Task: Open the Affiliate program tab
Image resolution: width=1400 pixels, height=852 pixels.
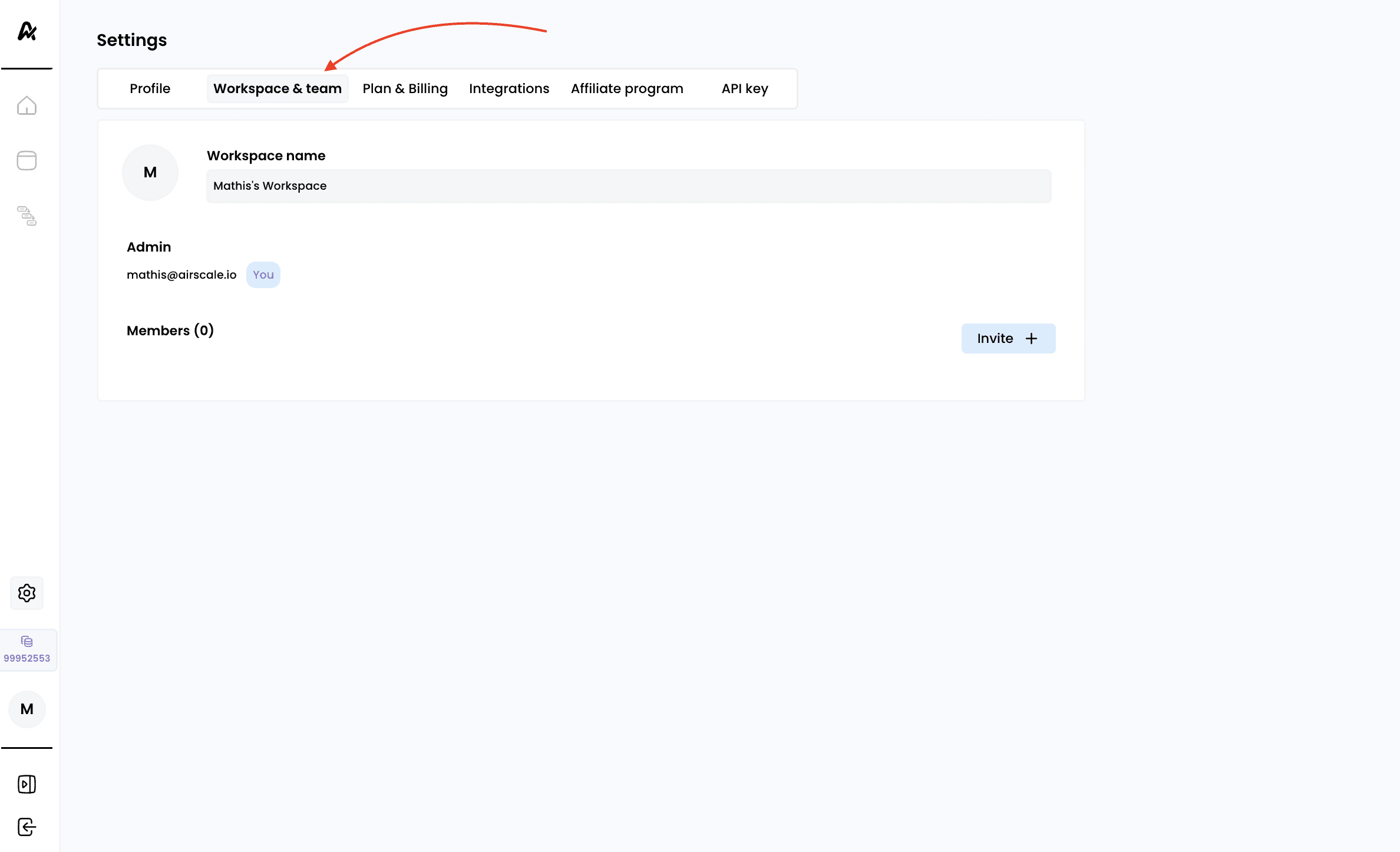Action: pos(626,88)
